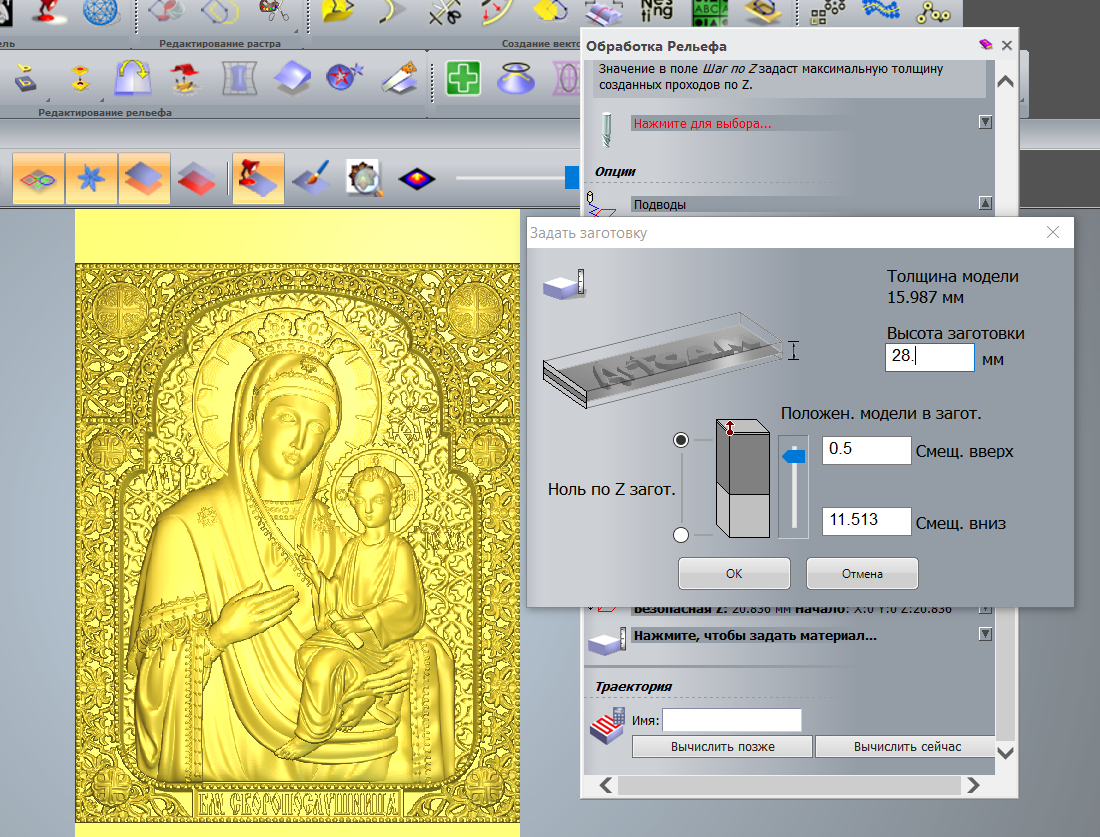Toggle the red desk lamp lighting button
Viewport: 1100px width, 837px height.
tap(258, 178)
